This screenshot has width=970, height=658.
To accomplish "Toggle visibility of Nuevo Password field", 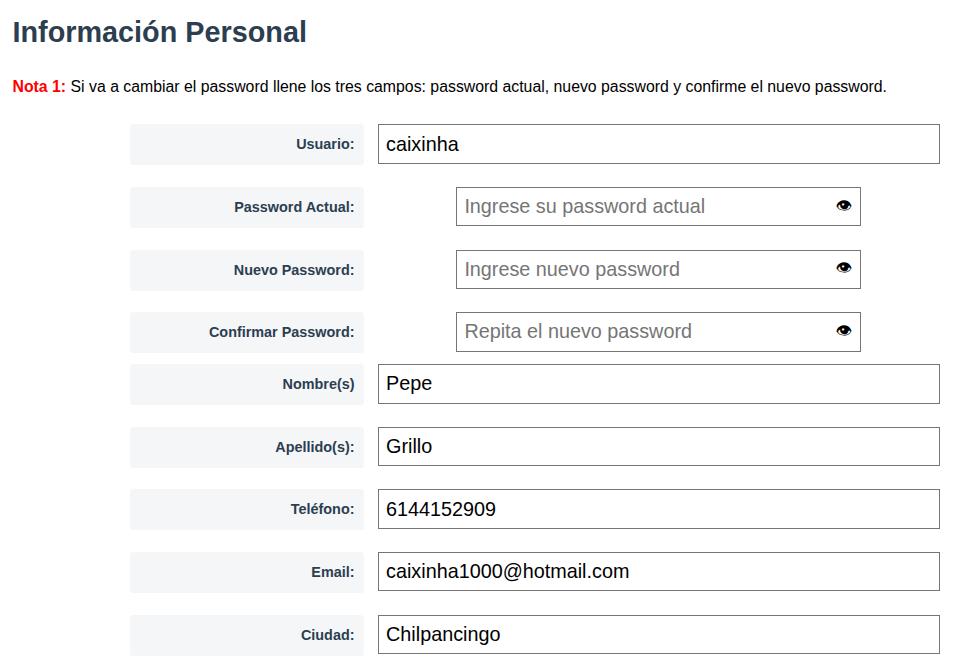I will pos(843,268).
